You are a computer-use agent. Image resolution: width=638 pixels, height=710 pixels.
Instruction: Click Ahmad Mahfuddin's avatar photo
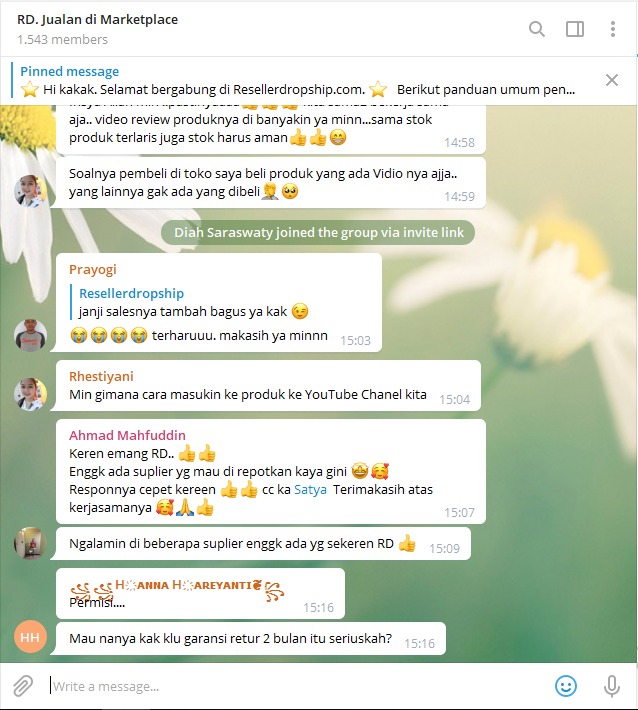coord(30,543)
